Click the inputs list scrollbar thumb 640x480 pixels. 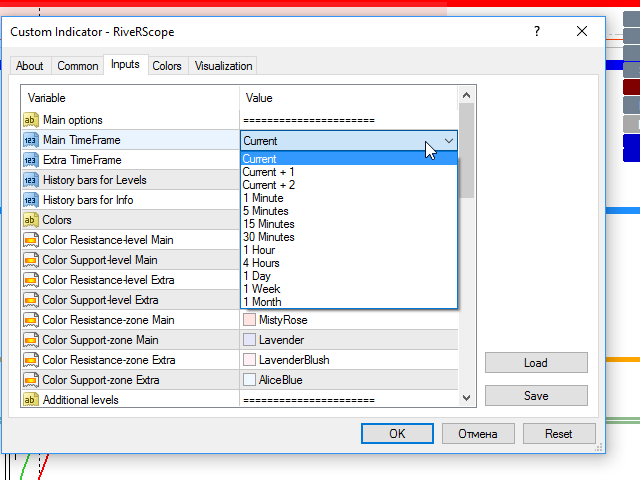point(467,151)
